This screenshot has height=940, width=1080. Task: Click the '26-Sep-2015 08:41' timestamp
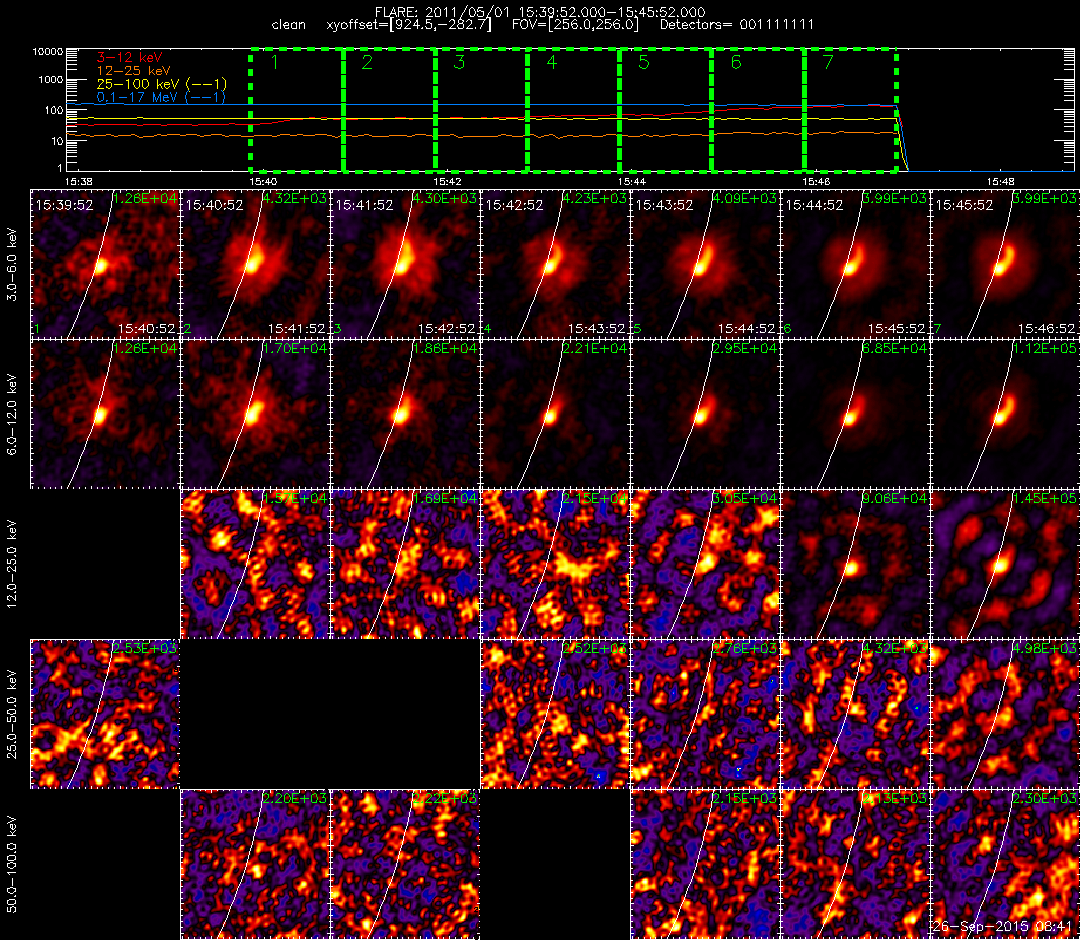tap(1001, 927)
